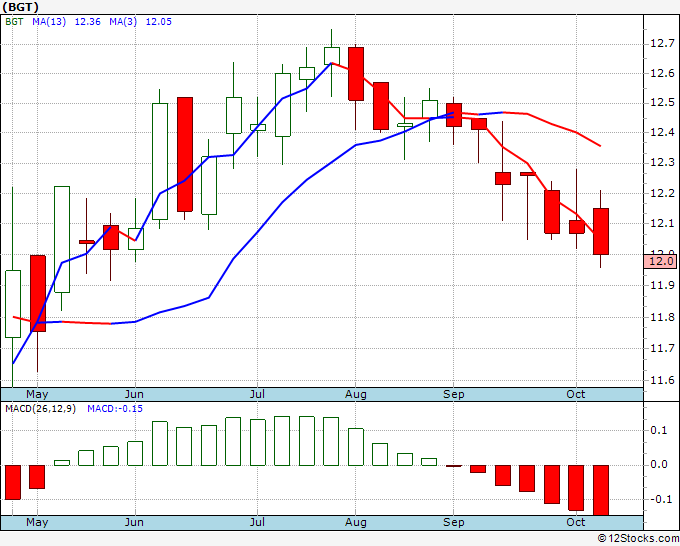This screenshot has height=546, width=680.
Task: Click the last red candlestick in October
Action: [x=601, y=231]
